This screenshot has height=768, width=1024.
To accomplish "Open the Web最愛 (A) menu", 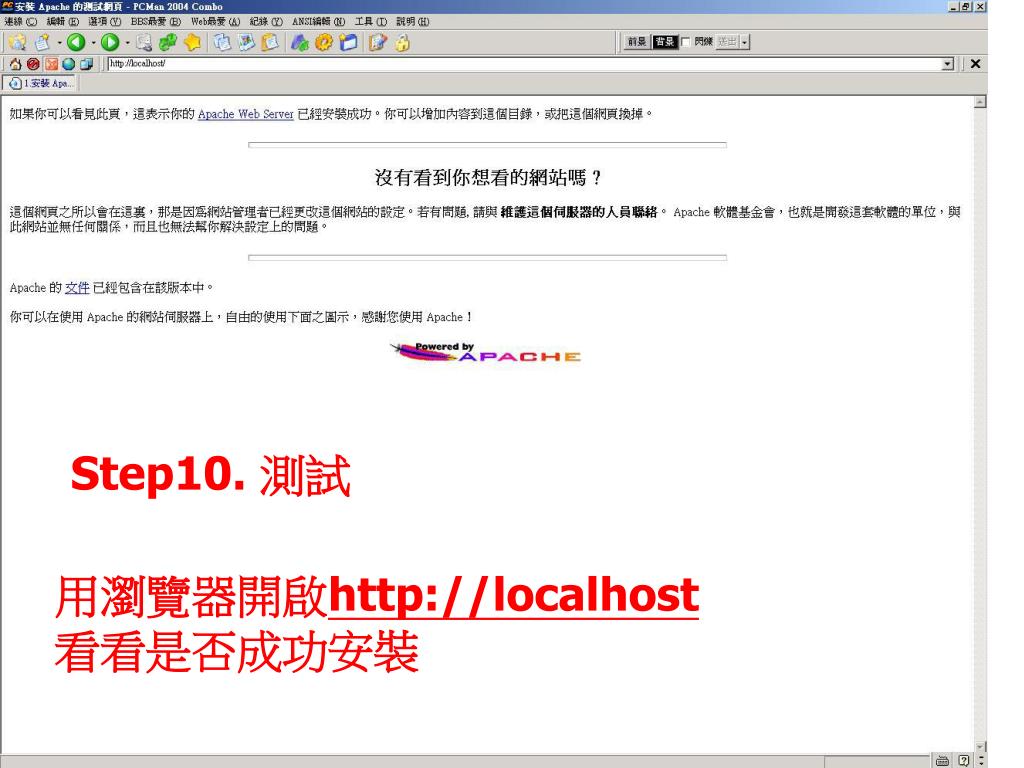I will click(216, 22).
